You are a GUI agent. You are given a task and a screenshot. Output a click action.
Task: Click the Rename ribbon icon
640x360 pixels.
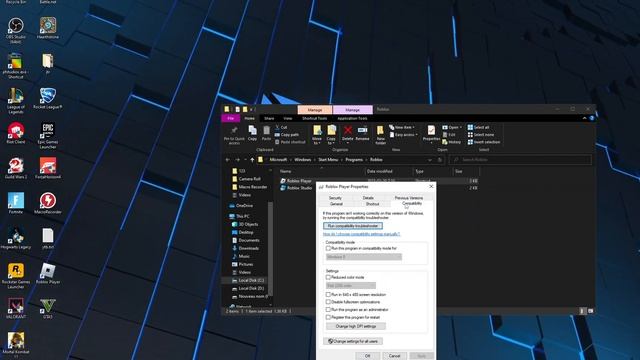point(362,133)
